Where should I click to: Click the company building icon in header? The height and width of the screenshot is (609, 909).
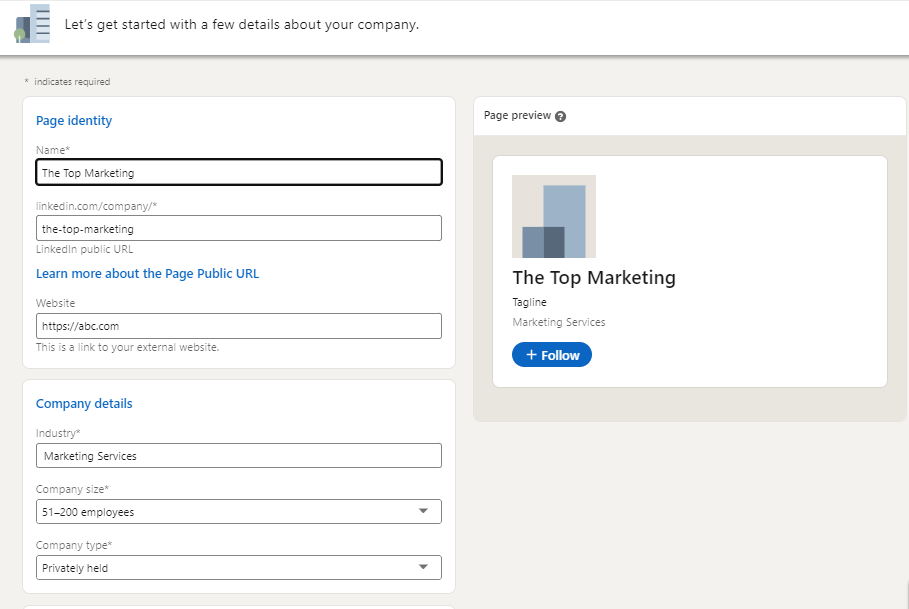tap(32, 24)
